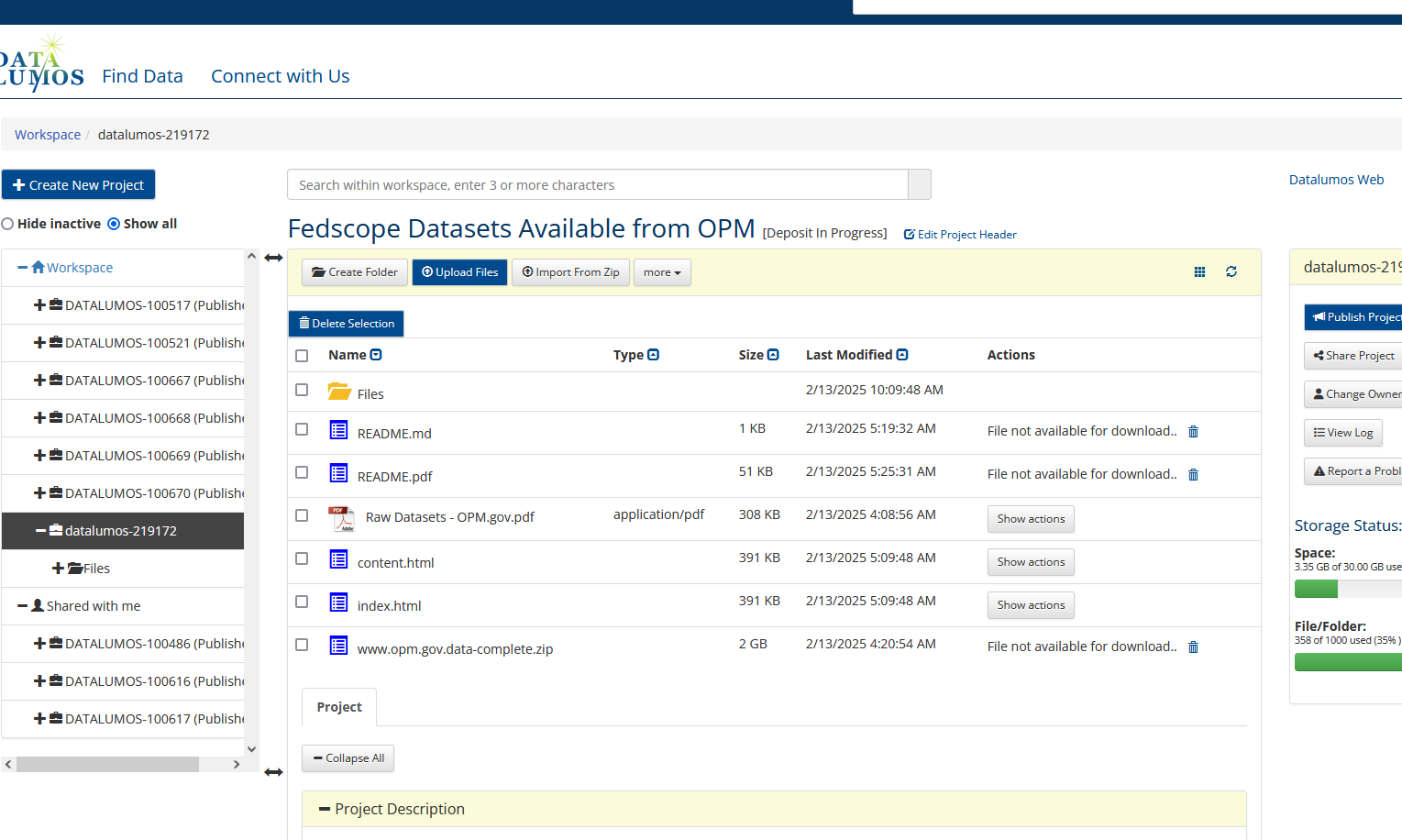The height and width of the screenshot is (840, 1402).
Task: Click the Raw Datasets PDF file icon
Action: tap(341, 518)
